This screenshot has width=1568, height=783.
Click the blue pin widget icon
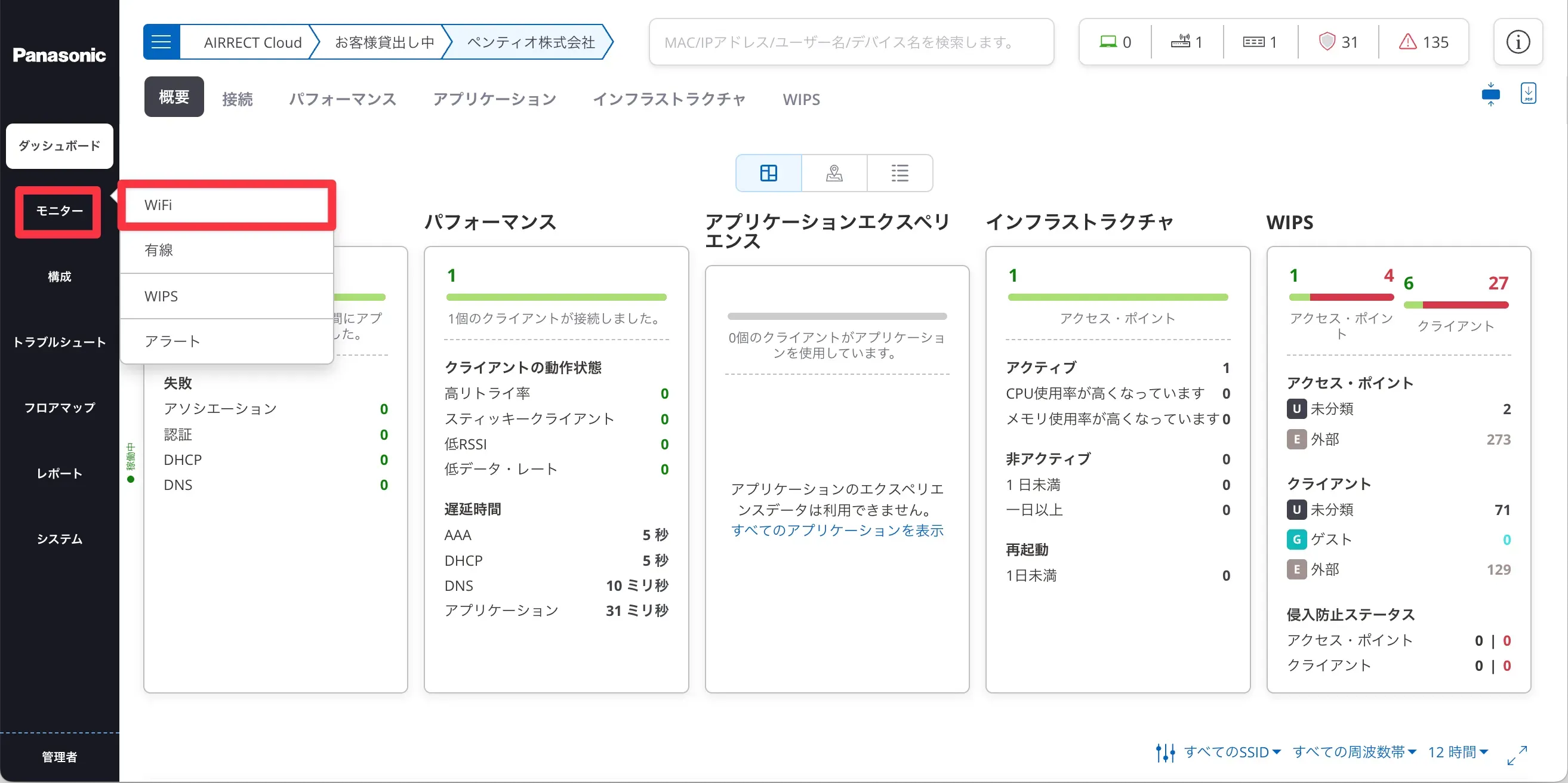[1490, 94]
